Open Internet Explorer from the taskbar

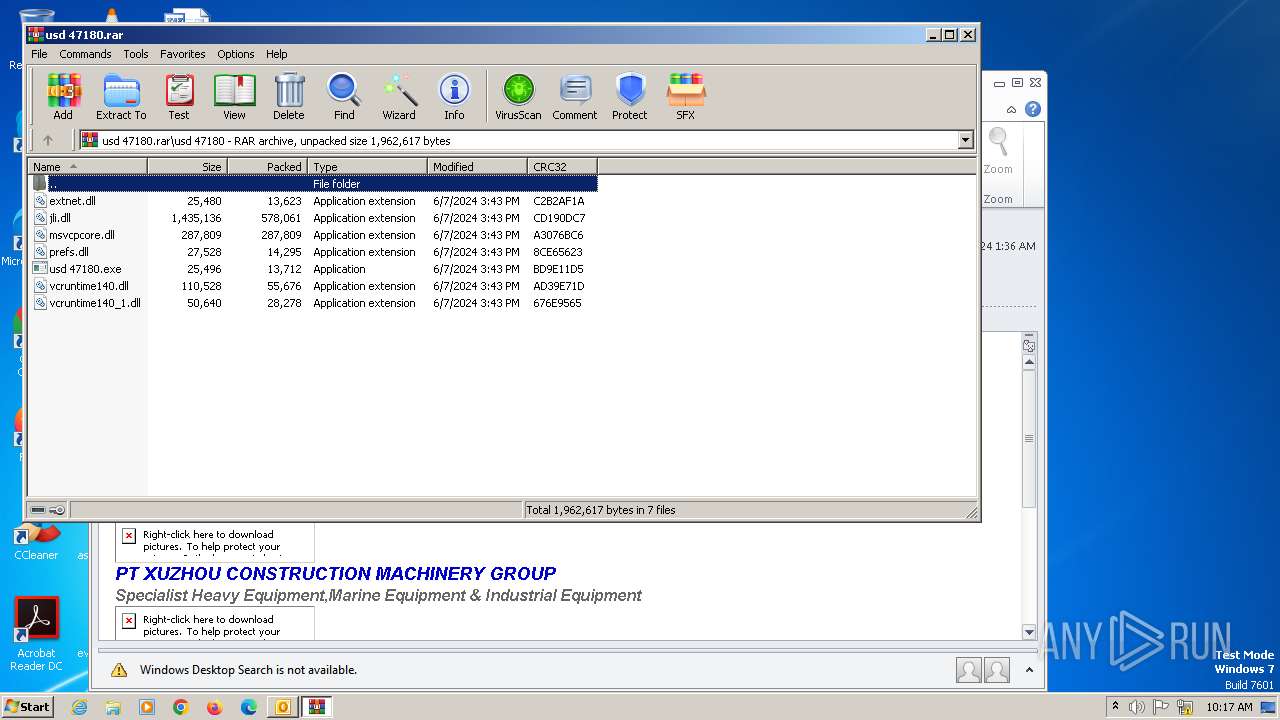coord(79,707)
